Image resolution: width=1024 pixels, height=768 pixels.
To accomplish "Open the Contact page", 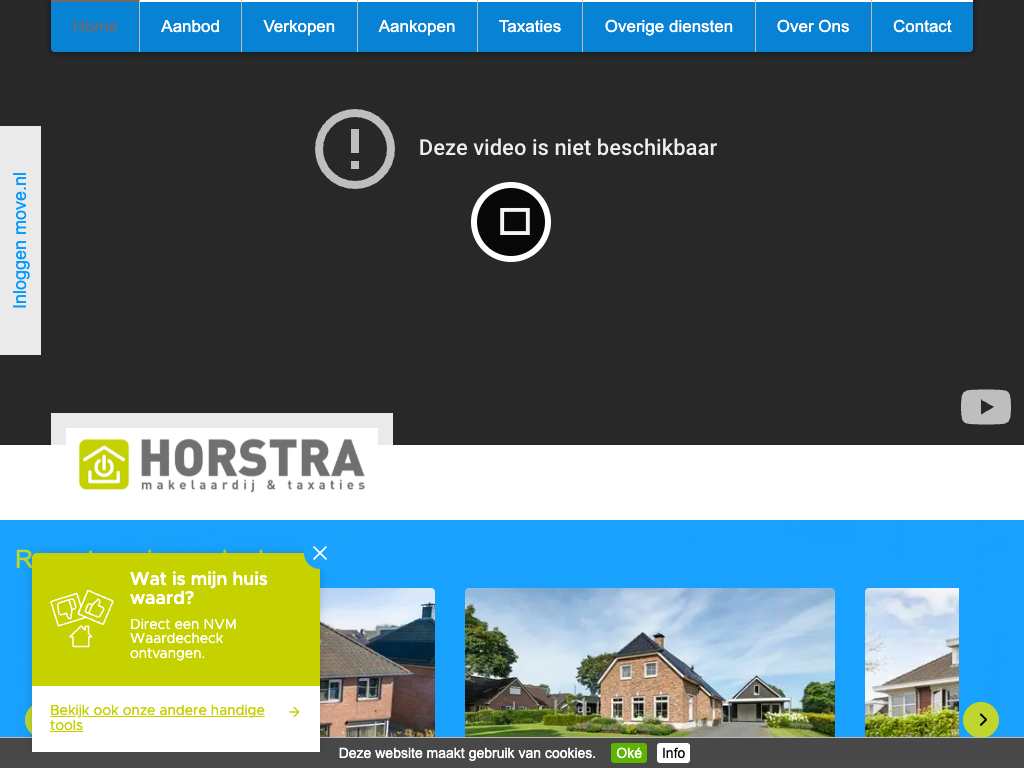I will [x=921, y=27].
